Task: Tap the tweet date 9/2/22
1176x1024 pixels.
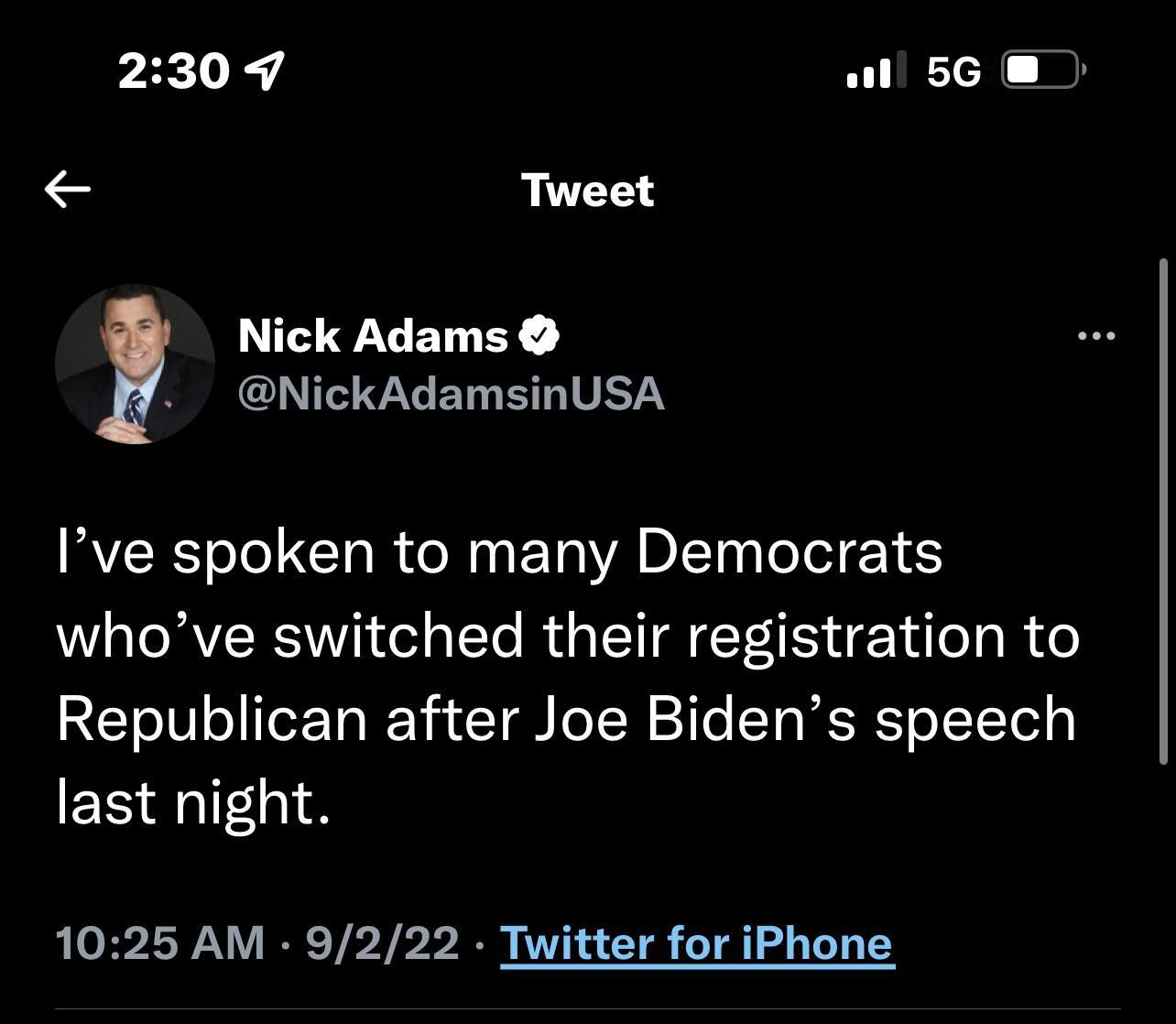Action: click(x=379, y=942)
